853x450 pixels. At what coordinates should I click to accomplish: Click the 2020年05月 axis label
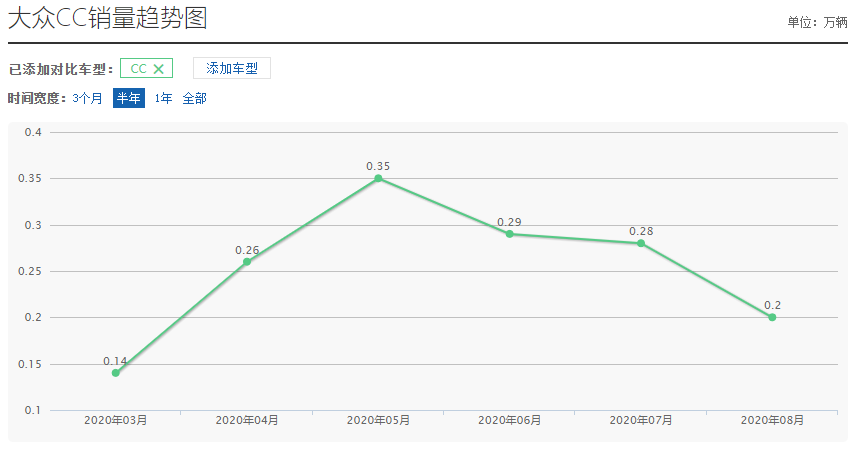(x=378, y=420)
